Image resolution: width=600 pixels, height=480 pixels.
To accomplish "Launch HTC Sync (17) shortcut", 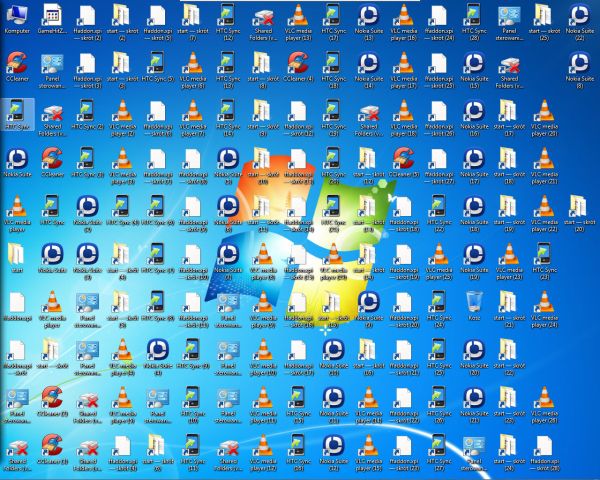I will pos(334,23).
